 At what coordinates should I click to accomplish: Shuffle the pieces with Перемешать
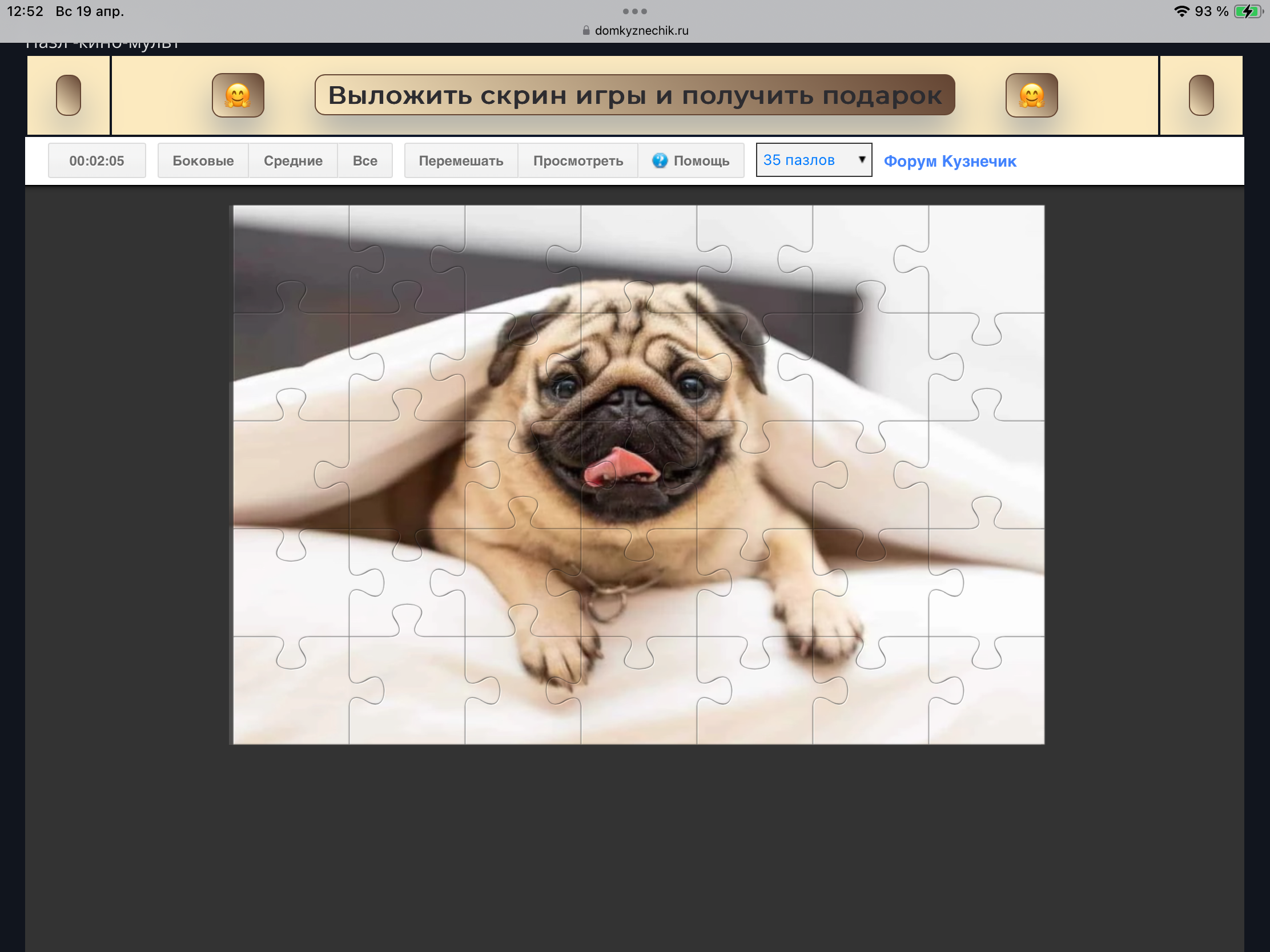point(460,161)
